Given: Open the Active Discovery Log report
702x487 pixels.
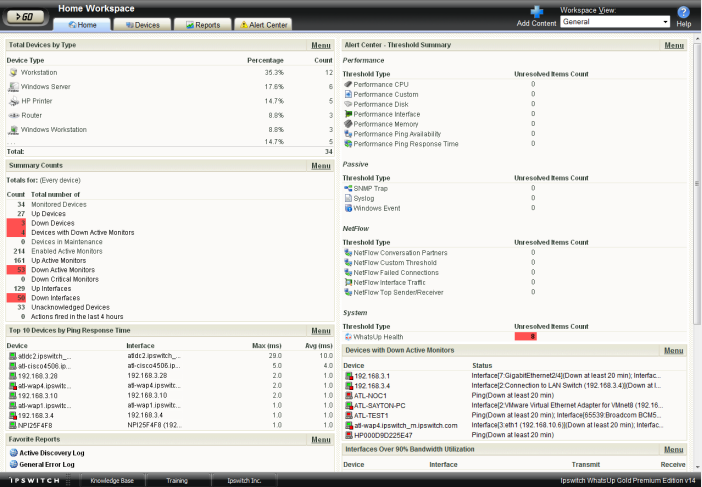Looking at the screenshot, I should click(x=51, y=453).
